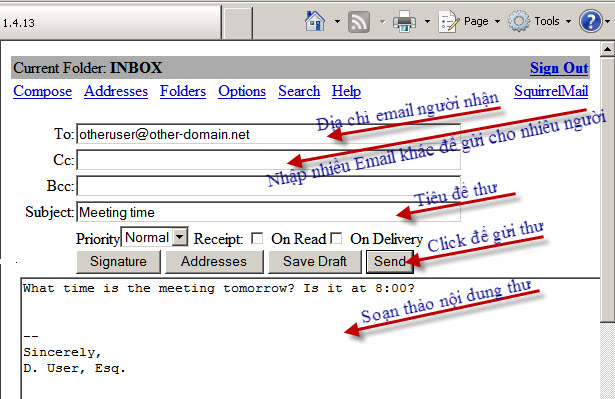Click the Addresses button below Priority
The height and width of the screenshot is (399, 615).
214,262
